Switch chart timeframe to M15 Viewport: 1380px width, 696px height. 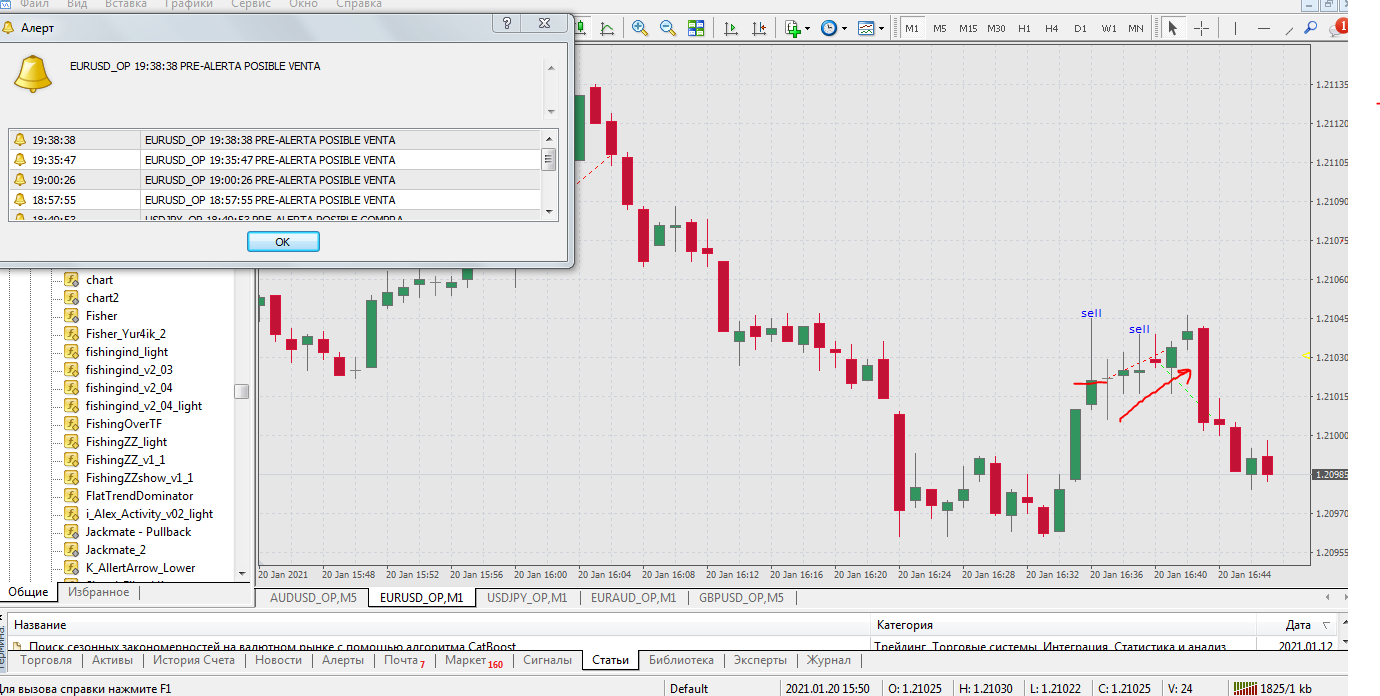[968, 28]
